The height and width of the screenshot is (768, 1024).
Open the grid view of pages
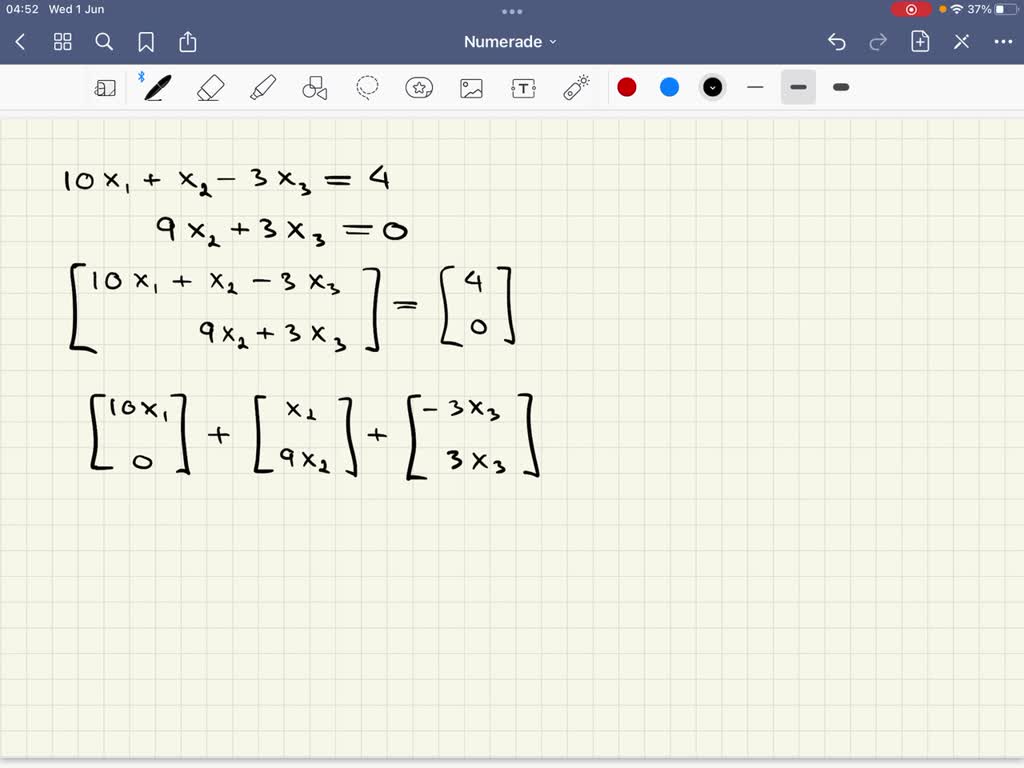[x=62, y=42]
